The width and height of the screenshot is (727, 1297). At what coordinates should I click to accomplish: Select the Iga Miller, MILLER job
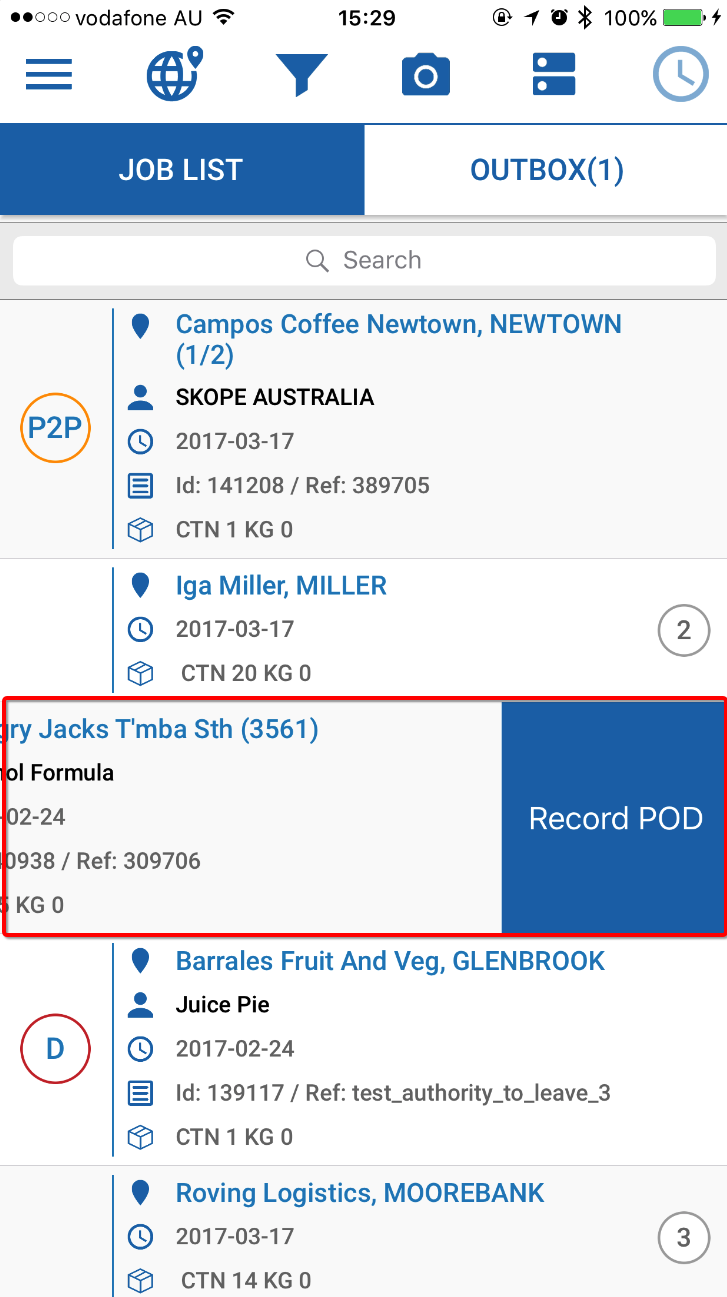[281, 586]
